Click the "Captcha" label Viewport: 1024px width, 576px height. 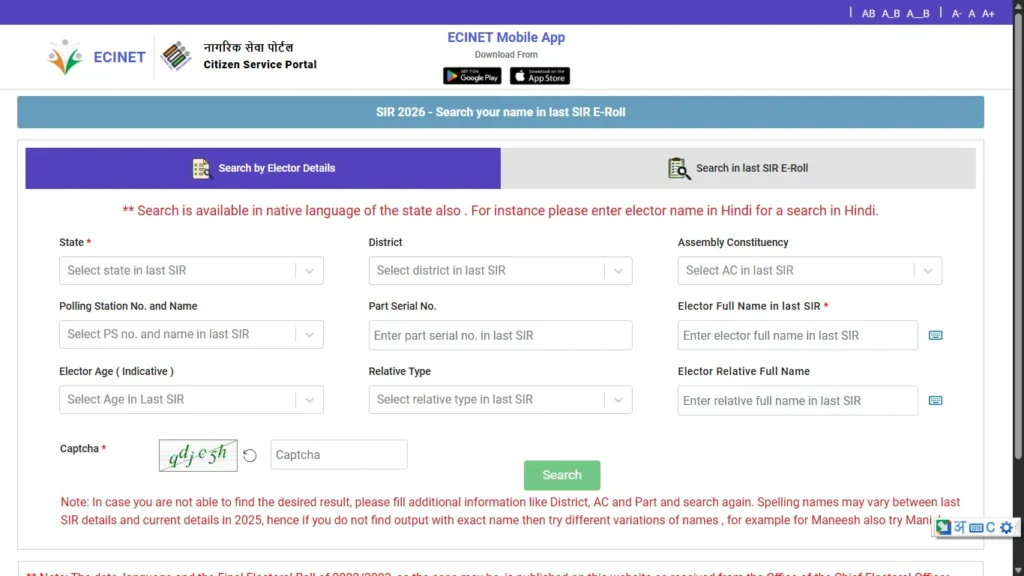[79, 449]
